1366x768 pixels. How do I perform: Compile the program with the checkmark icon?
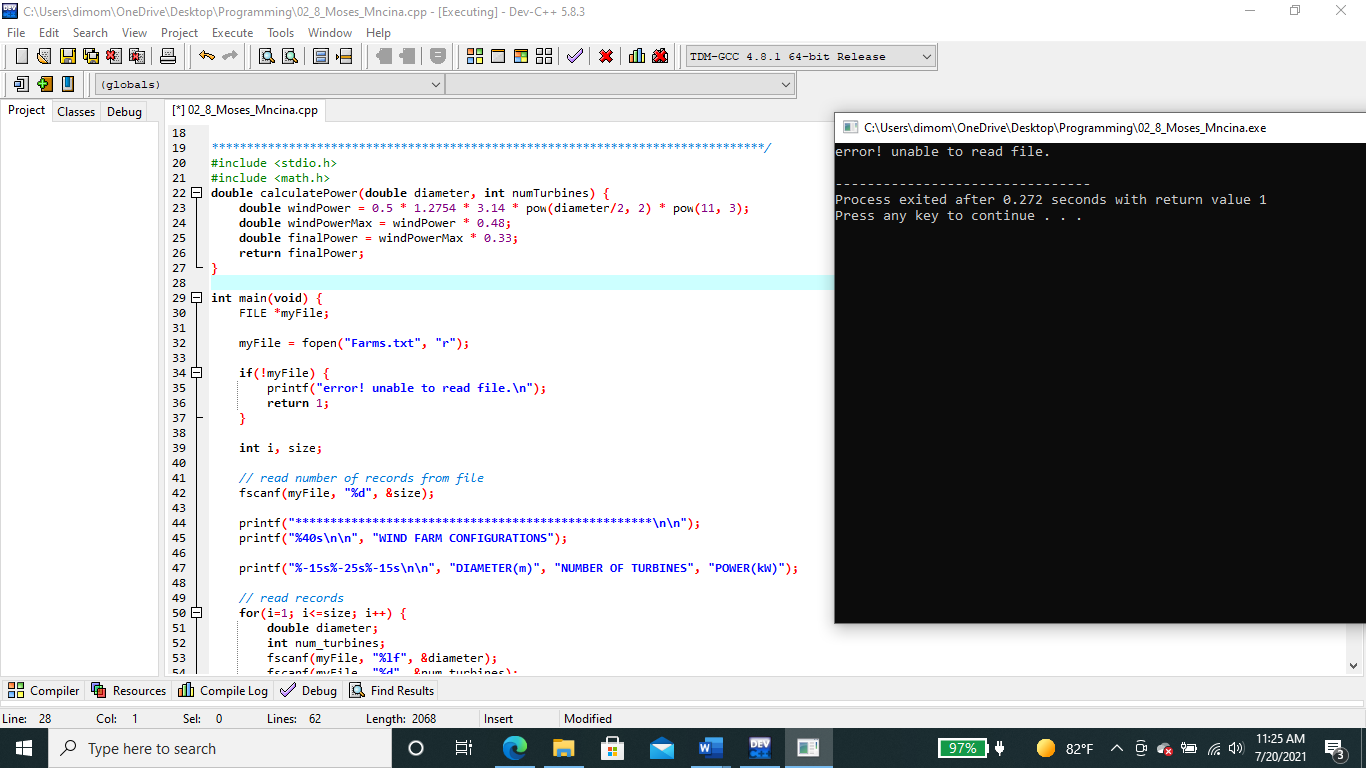575,56
